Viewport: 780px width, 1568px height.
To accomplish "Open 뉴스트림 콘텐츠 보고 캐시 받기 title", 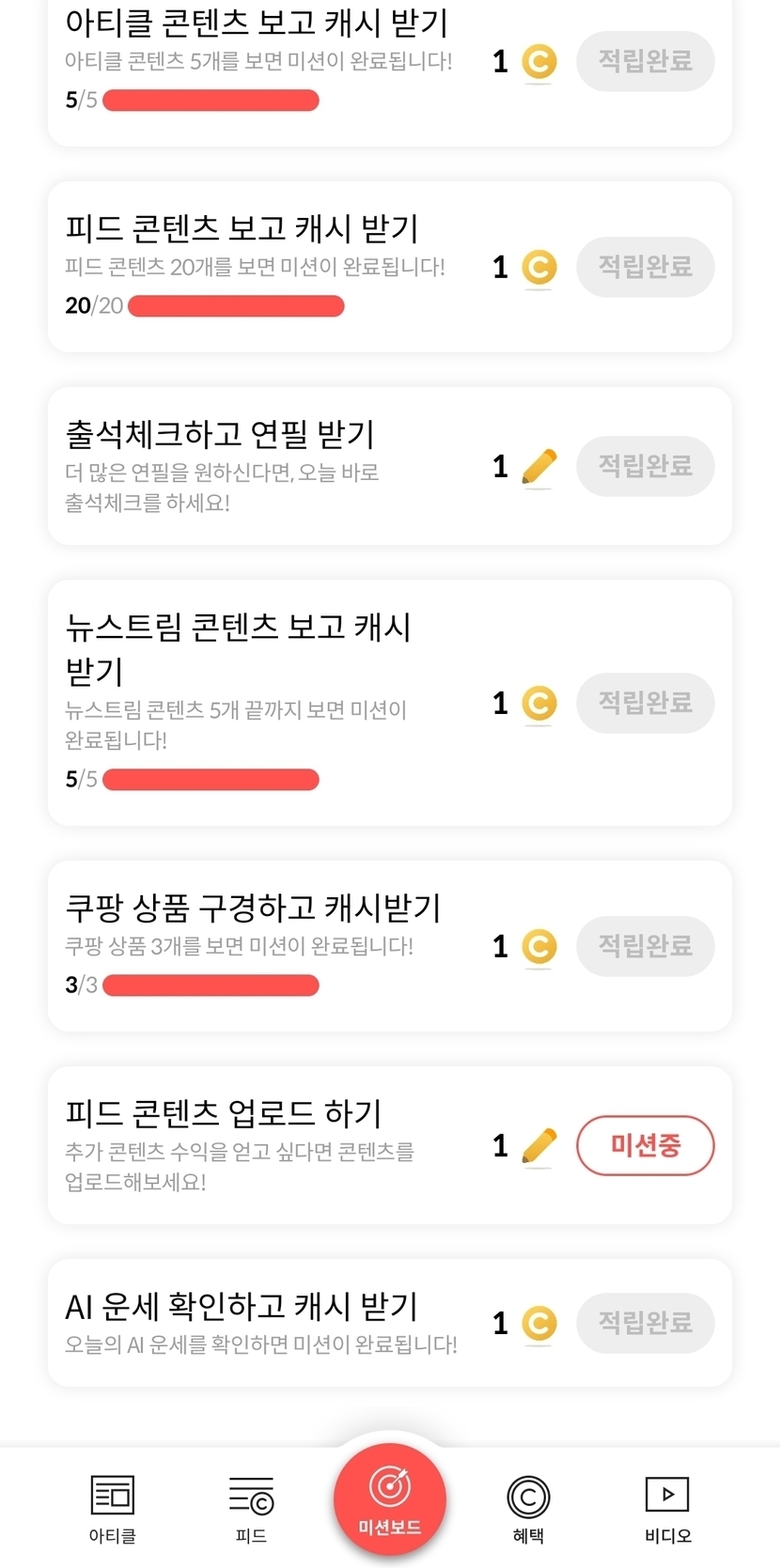I will (238, 646).
